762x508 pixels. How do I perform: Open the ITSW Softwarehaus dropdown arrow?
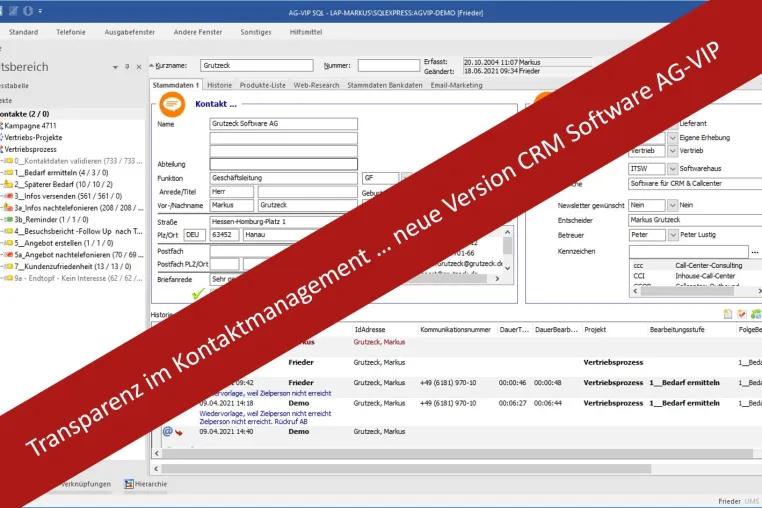[672, 169]
